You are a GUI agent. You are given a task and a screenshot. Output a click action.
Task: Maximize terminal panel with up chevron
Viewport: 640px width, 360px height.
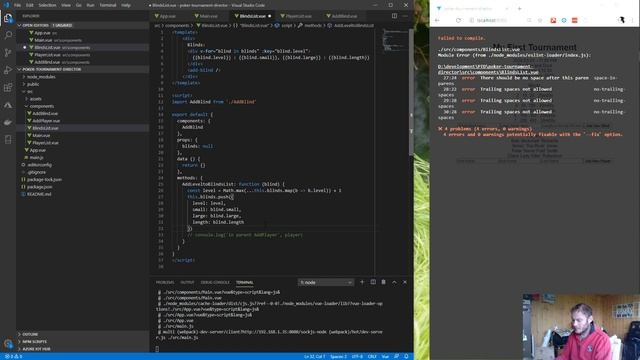pos(394,282)
